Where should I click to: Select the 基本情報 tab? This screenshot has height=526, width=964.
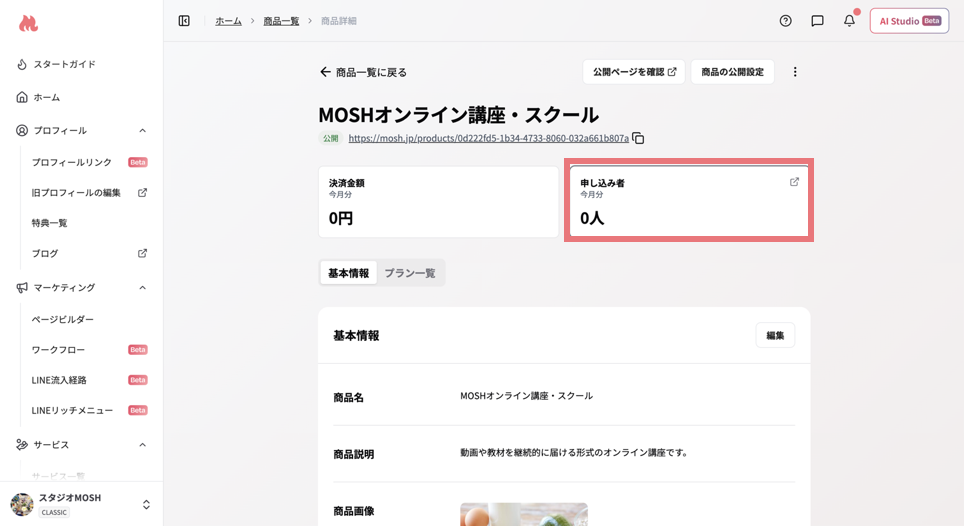(349, 273)
